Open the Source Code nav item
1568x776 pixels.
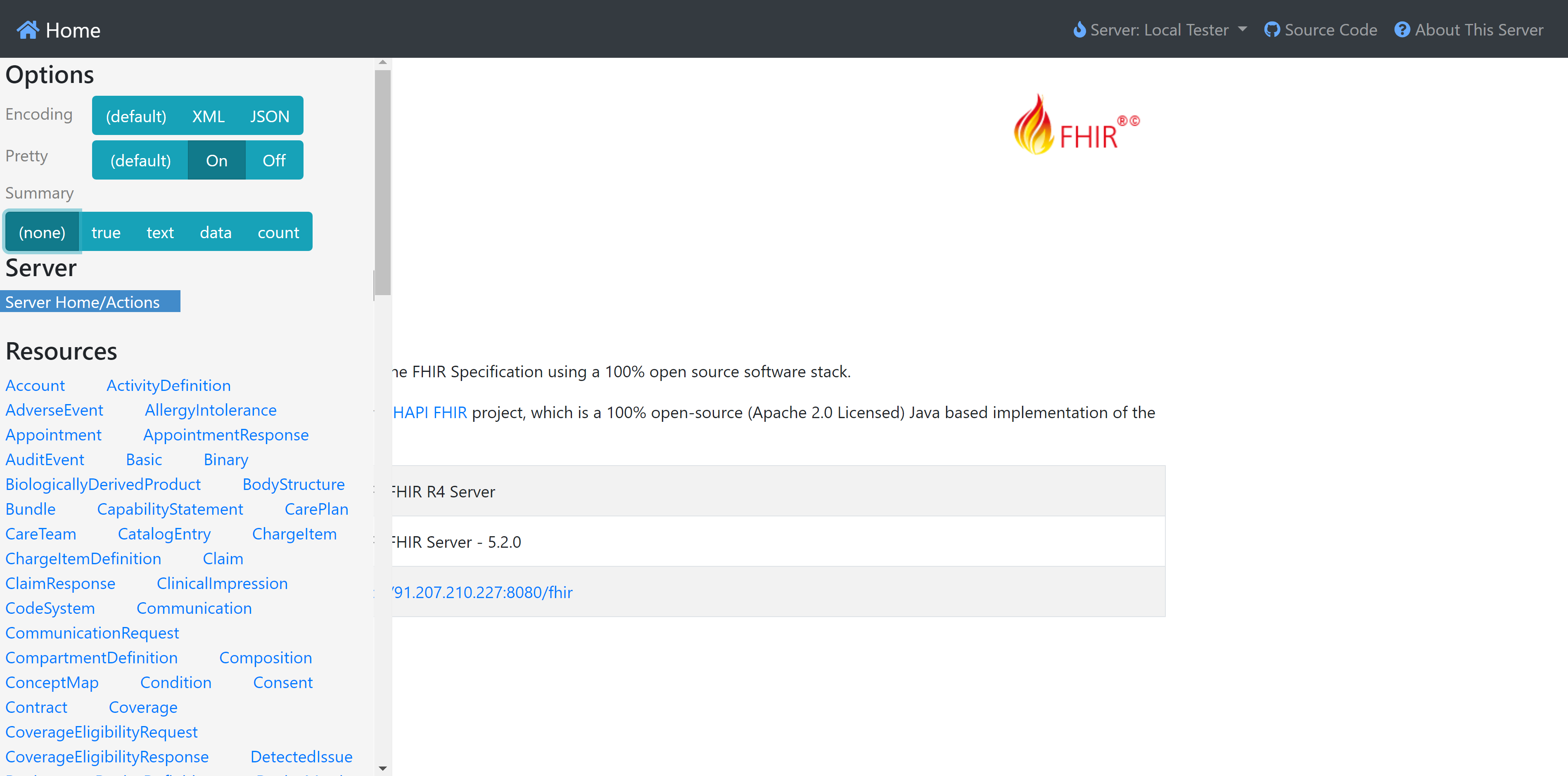(x=1320, y=30)
